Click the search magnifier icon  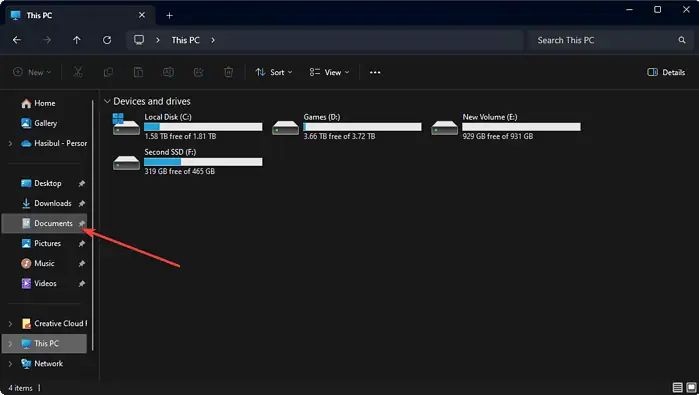[x=682, y=40]
